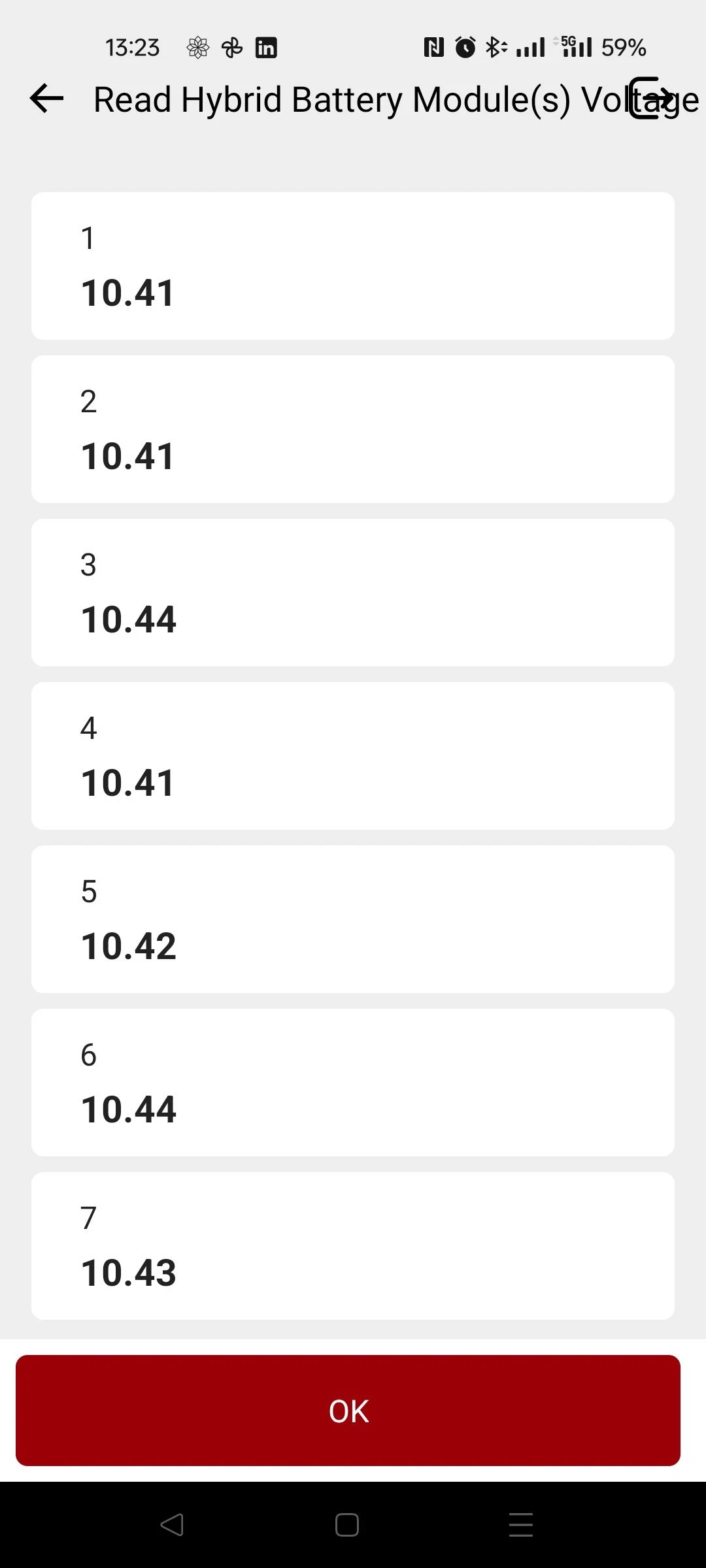This screenshot has width=706, height=1568.
Task: Tap the pinwheel notification icon
Action: 232,48
